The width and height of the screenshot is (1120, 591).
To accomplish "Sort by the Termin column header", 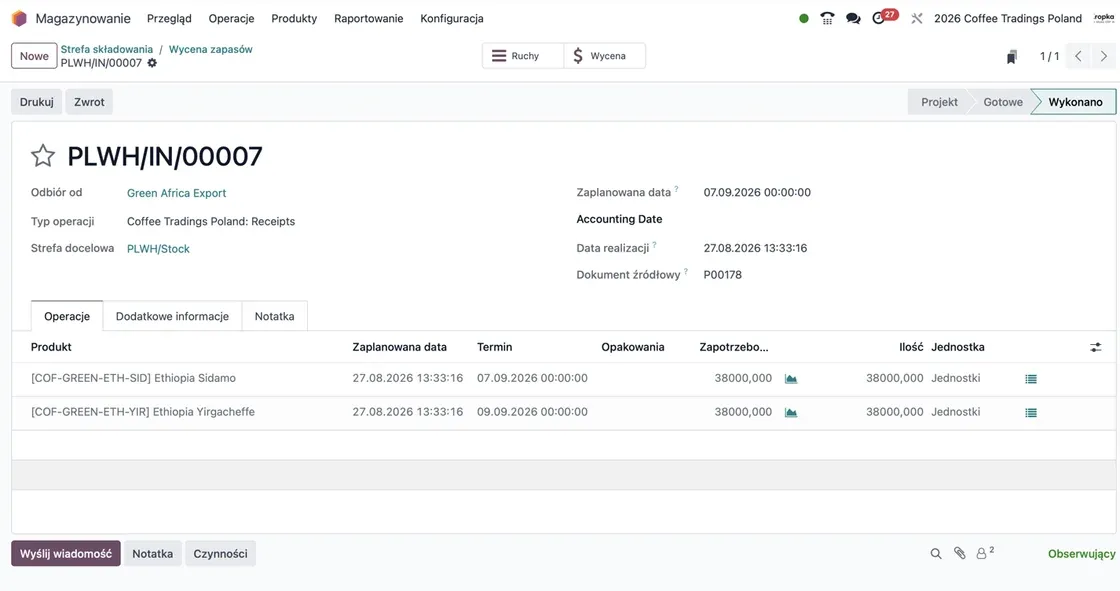I will pos(494,347).
